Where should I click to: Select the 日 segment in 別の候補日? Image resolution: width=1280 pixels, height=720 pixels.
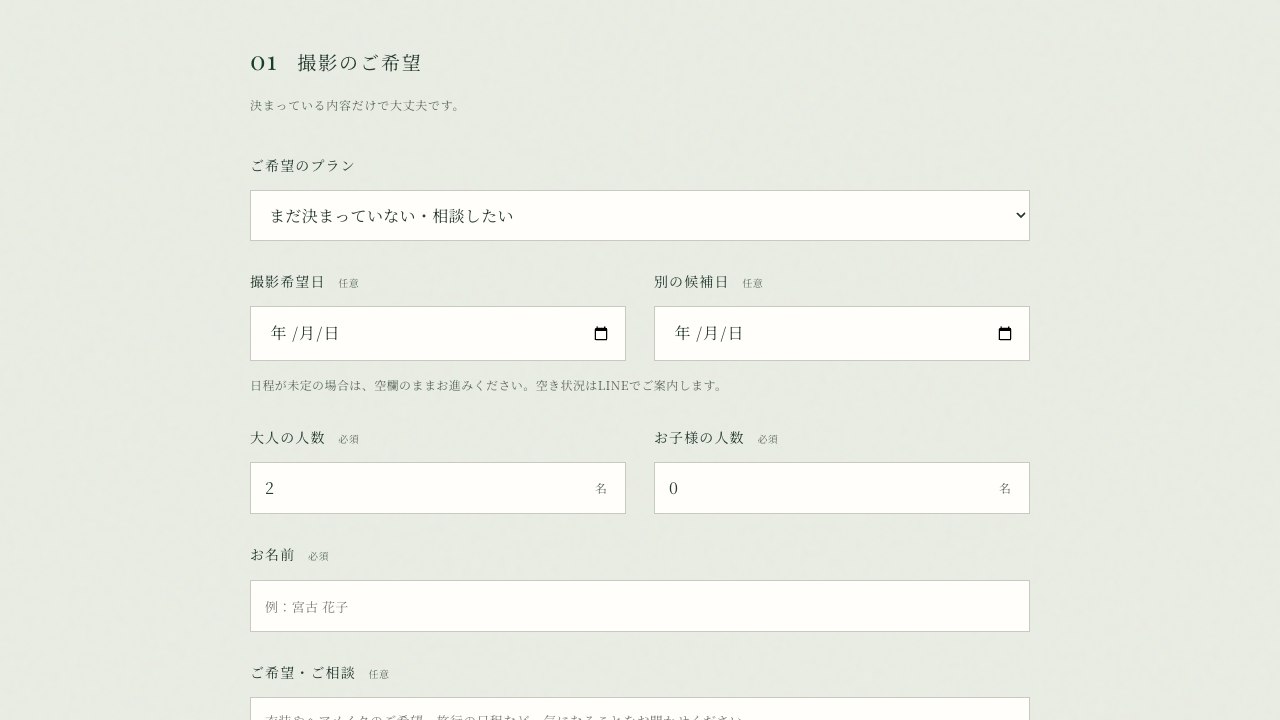click(736, 333)
